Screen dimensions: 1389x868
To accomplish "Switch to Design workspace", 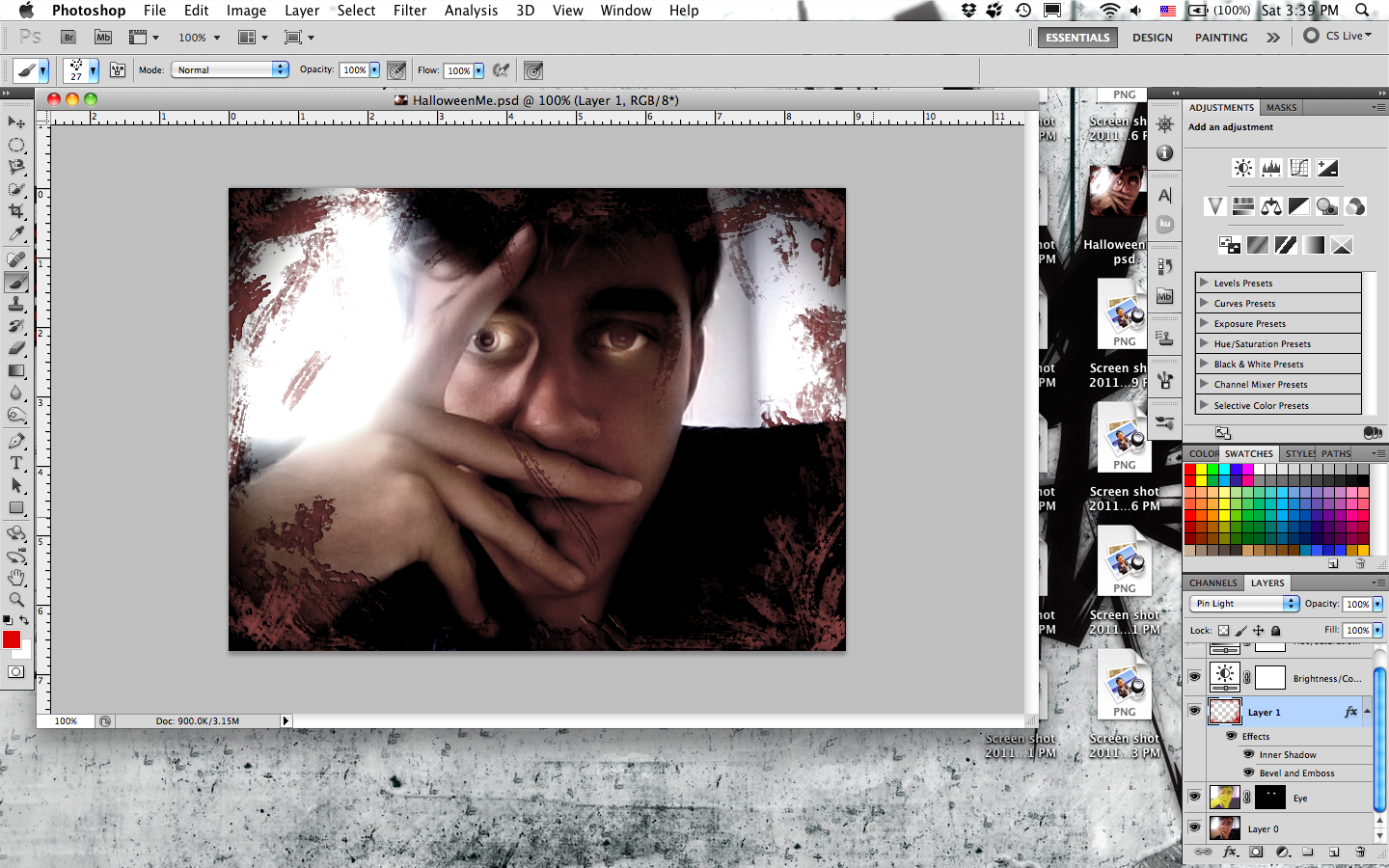I will pyautogui.click(x=1153, y=38).
